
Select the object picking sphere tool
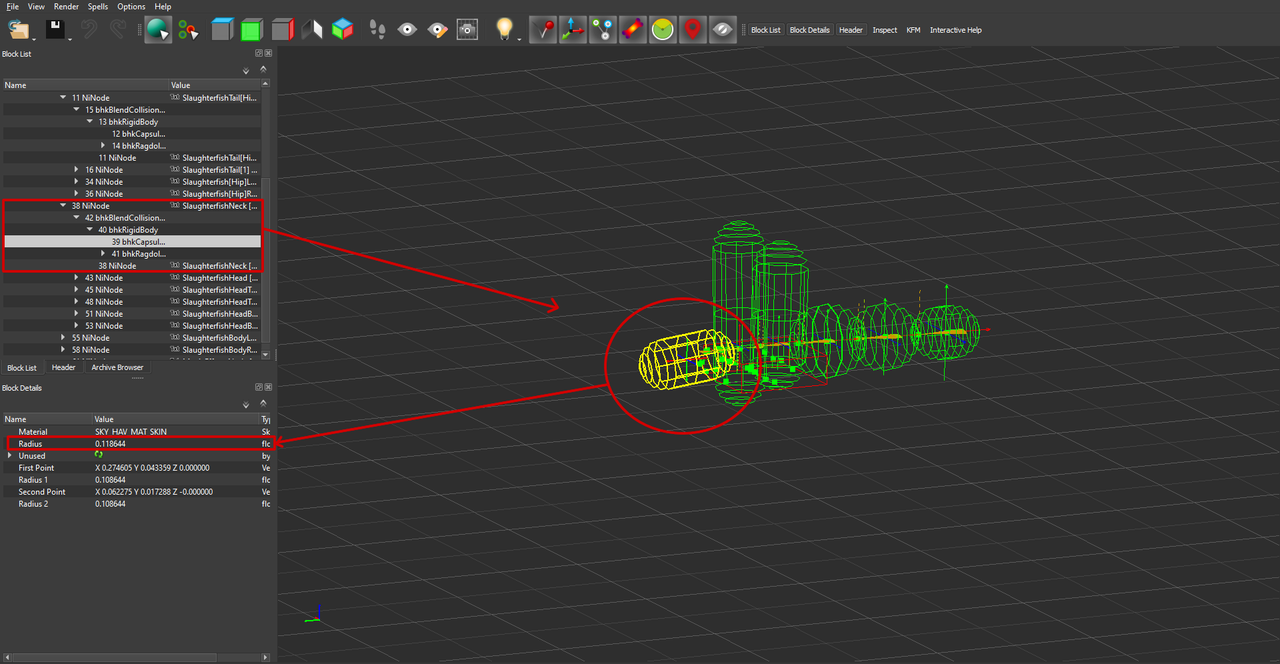[x=158, y=29]
